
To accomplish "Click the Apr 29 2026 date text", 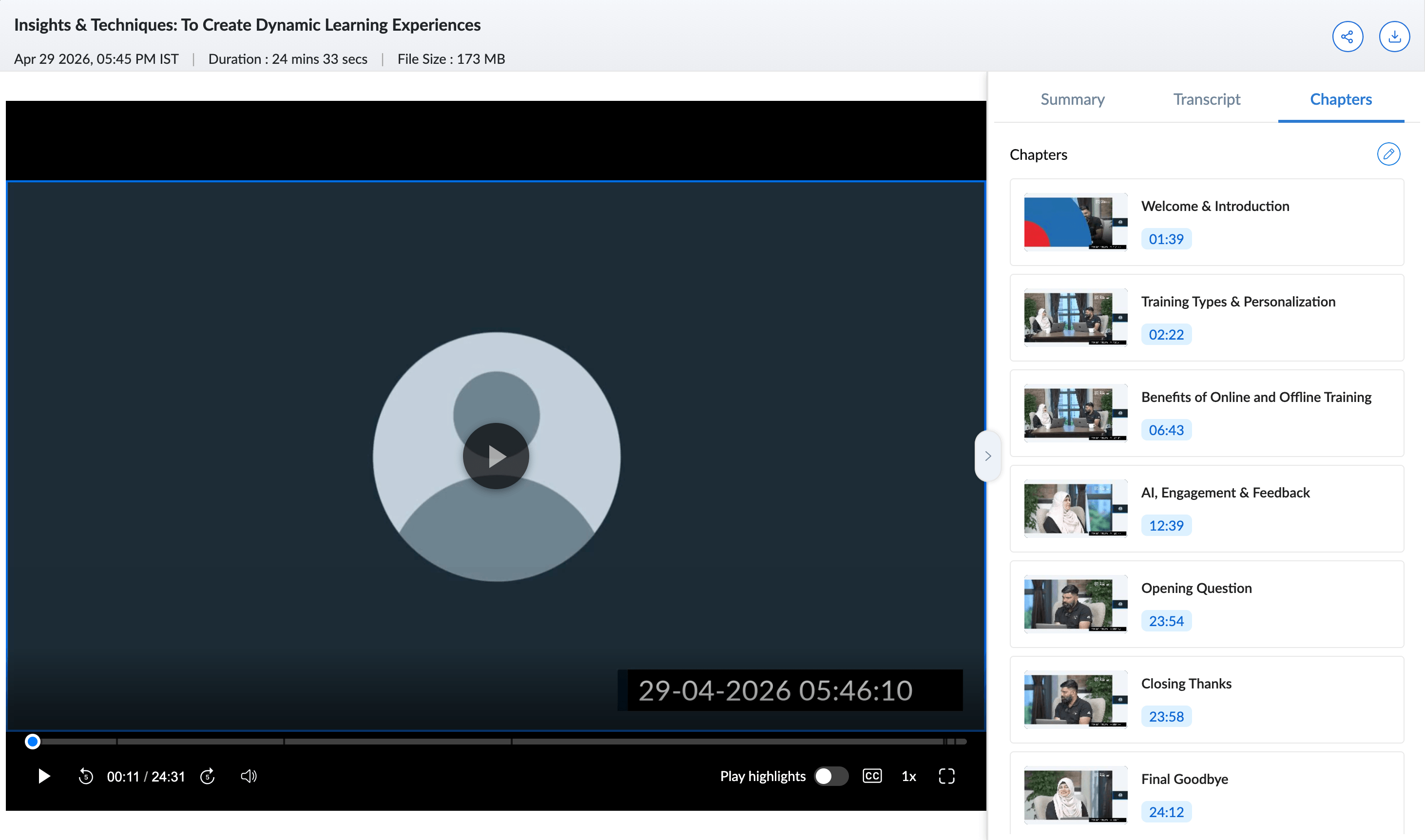I will (96, 59).
